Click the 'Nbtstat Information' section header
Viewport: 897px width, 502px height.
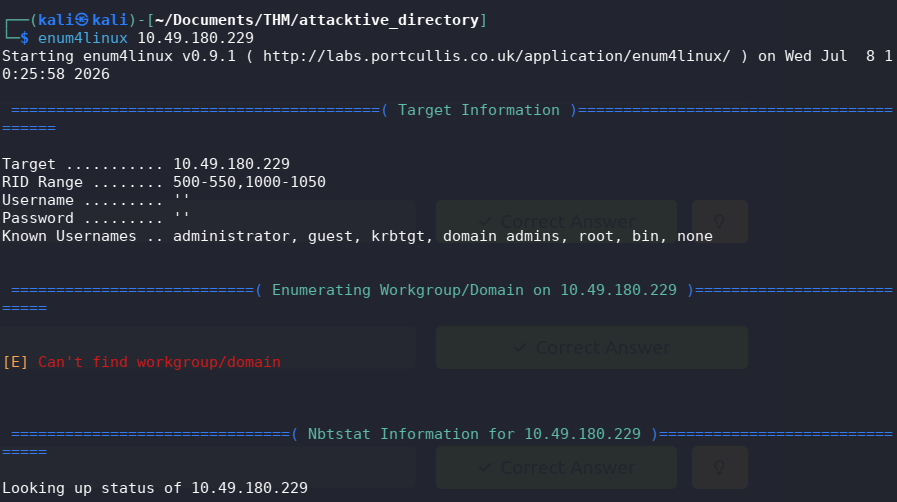pos(474,434)
